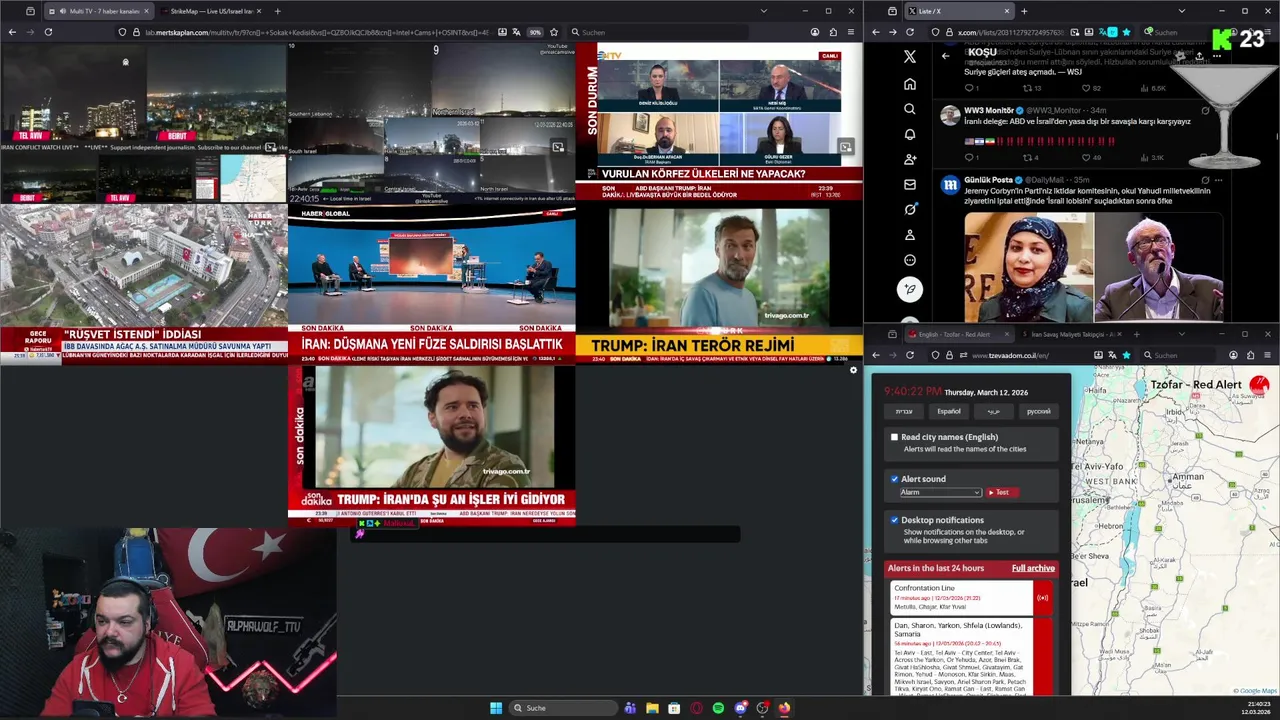This screenshot has width=1280, height=720.
Task: Toggle Desktop notifications checkbox
Action: point(894,520)
